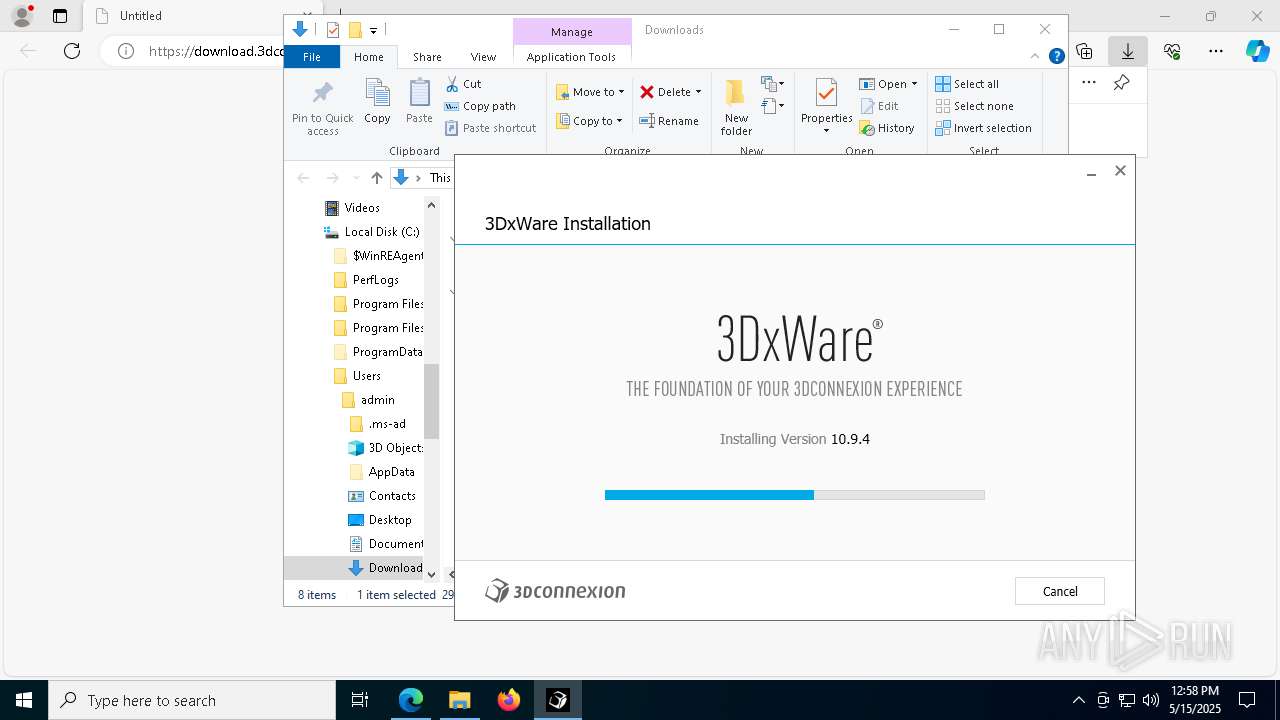Open File Explorer from taskbar
1280x720 pixels.
pos(460,700)
